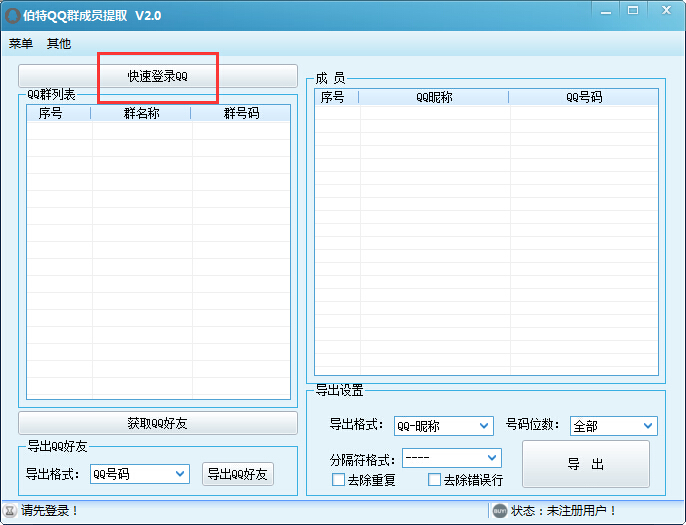
Task: Open the 其他 menu
Action: point(59,43)
